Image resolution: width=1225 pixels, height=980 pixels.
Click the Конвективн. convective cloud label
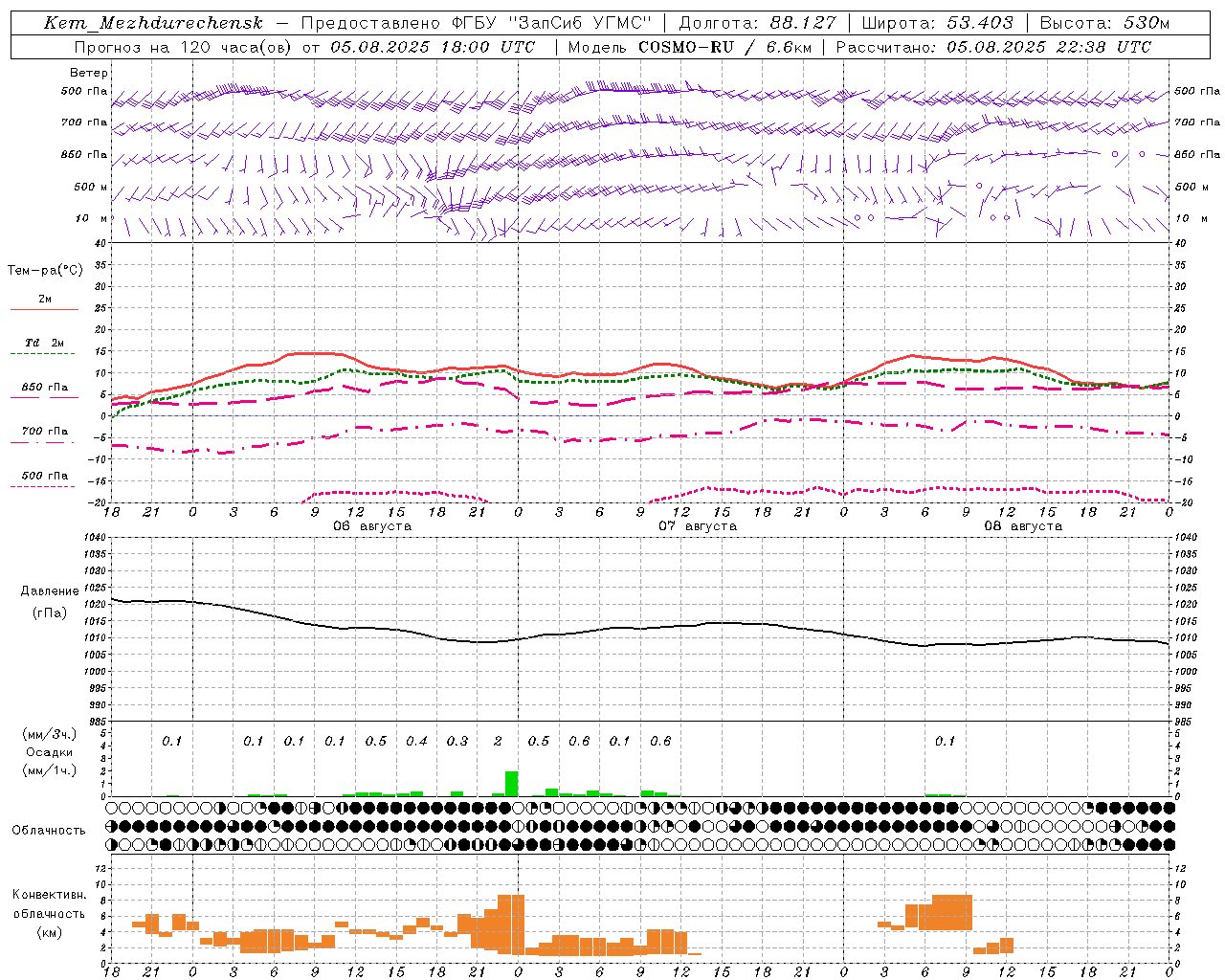(x=50, y=895)
